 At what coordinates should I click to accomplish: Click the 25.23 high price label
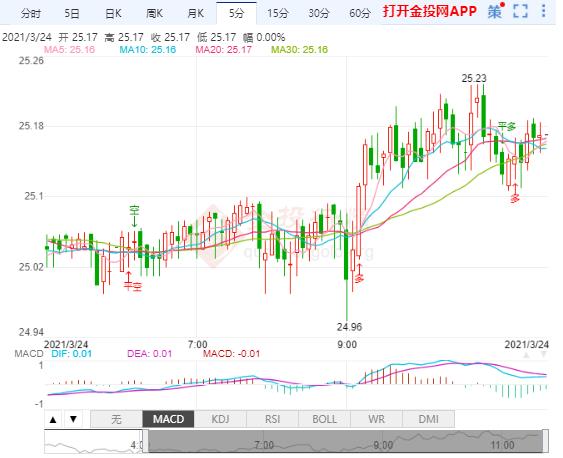pyautogui.click(x=474, y=78)
